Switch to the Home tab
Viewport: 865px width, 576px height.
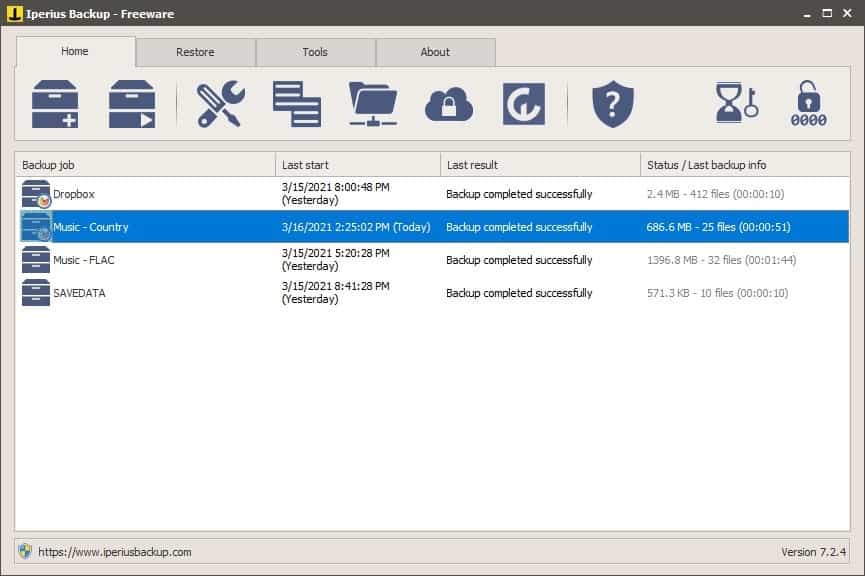[75, 51]
